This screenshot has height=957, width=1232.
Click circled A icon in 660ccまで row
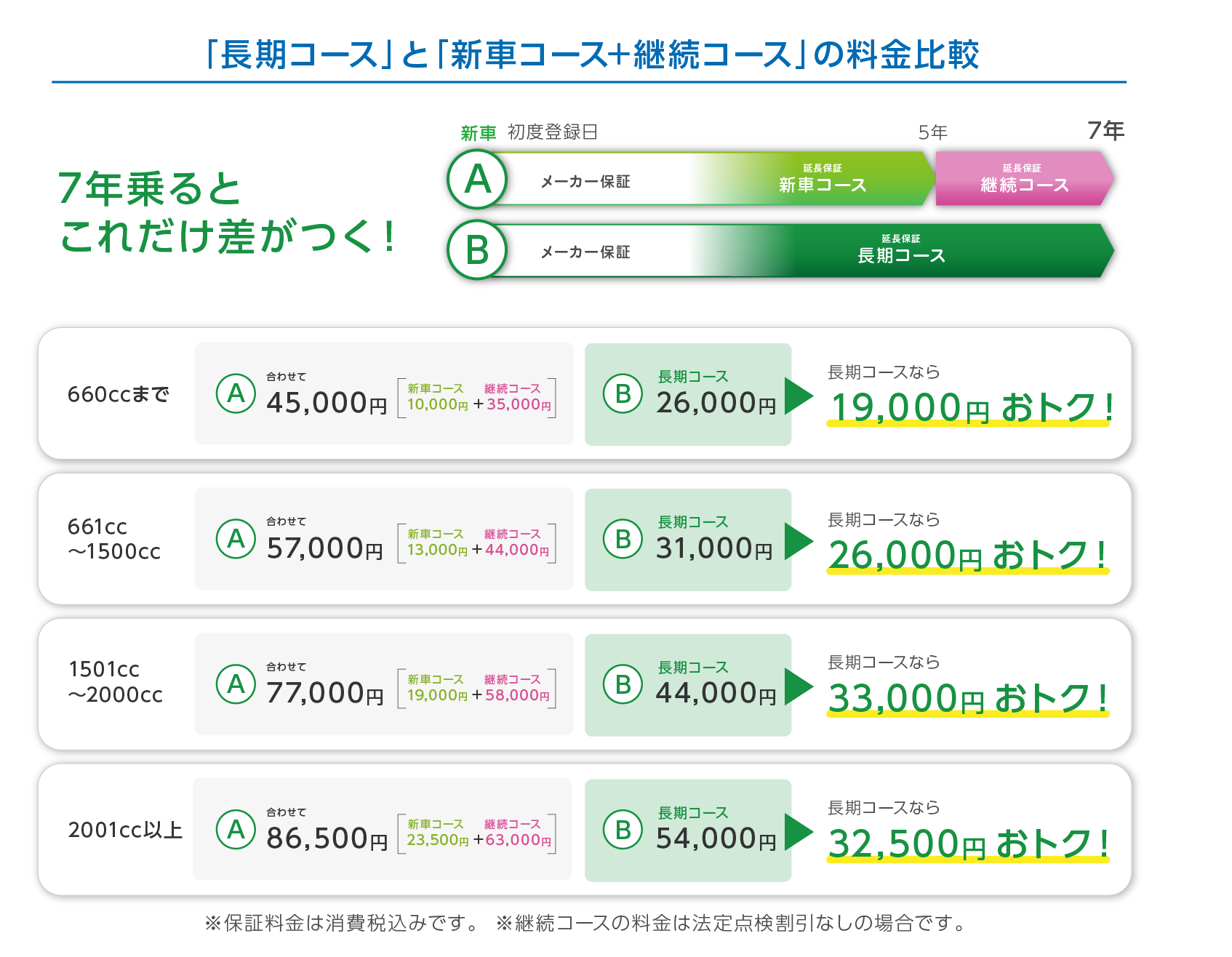tap(236, 393)
